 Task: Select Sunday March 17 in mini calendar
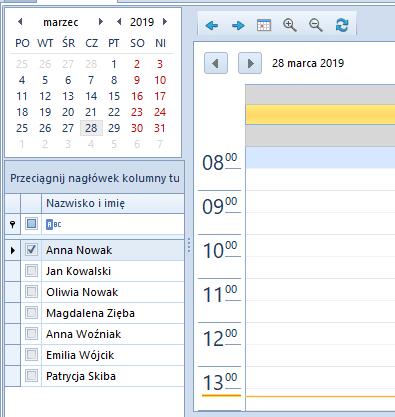pyautogui.click(x=160, y=96)
